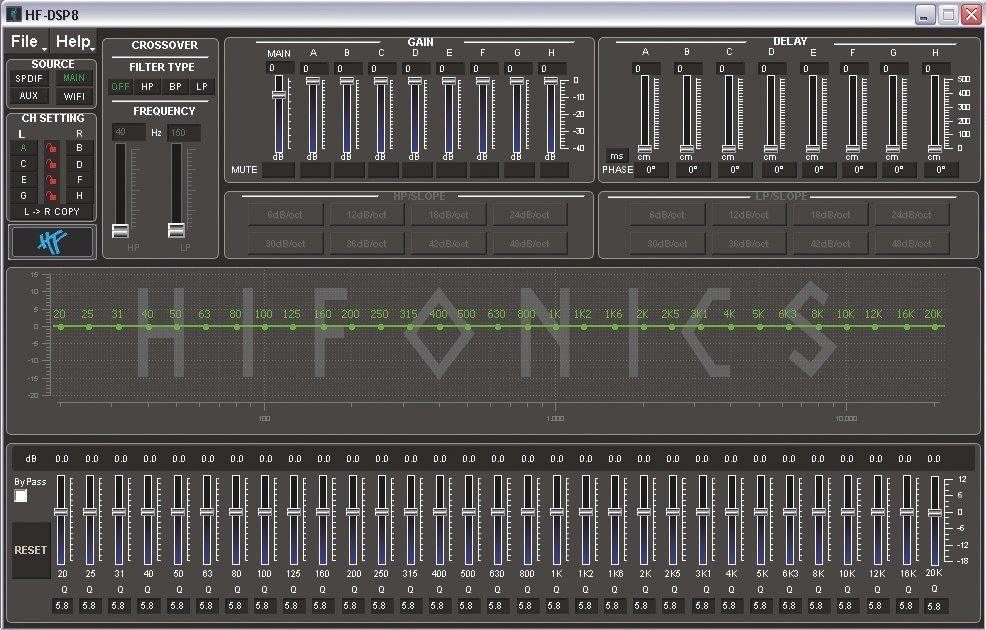This screenshot has height=630, width=986.
Task: Click the MAIN gain slider handle
Action: 279,94
